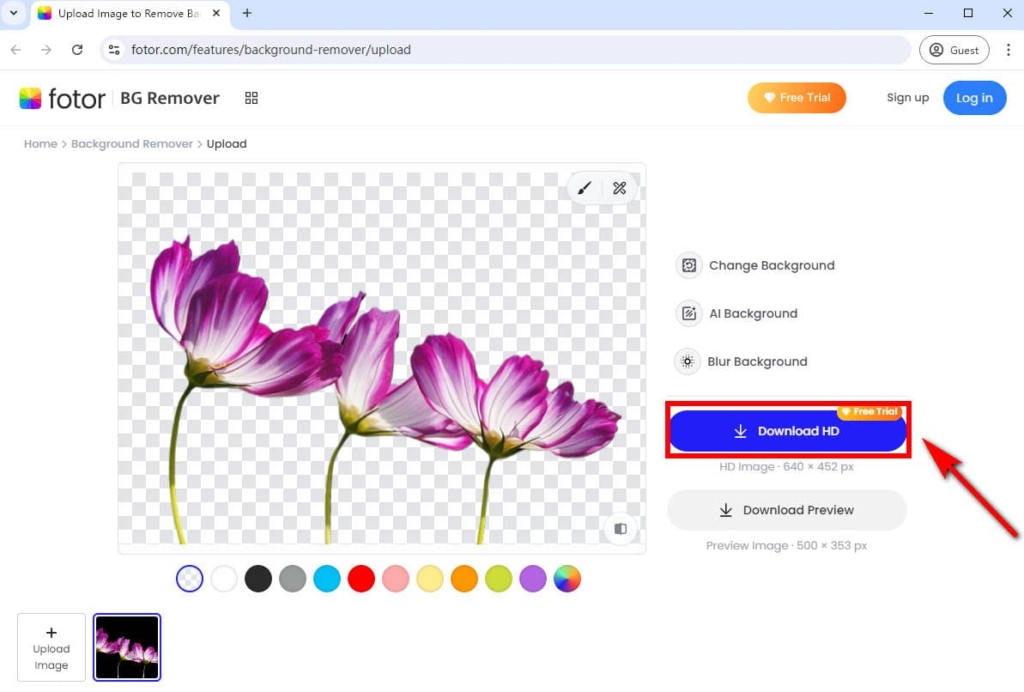Open the Fotor apps grid icon
This screenshot has width=1024, height=692.
tap(251, 98)
